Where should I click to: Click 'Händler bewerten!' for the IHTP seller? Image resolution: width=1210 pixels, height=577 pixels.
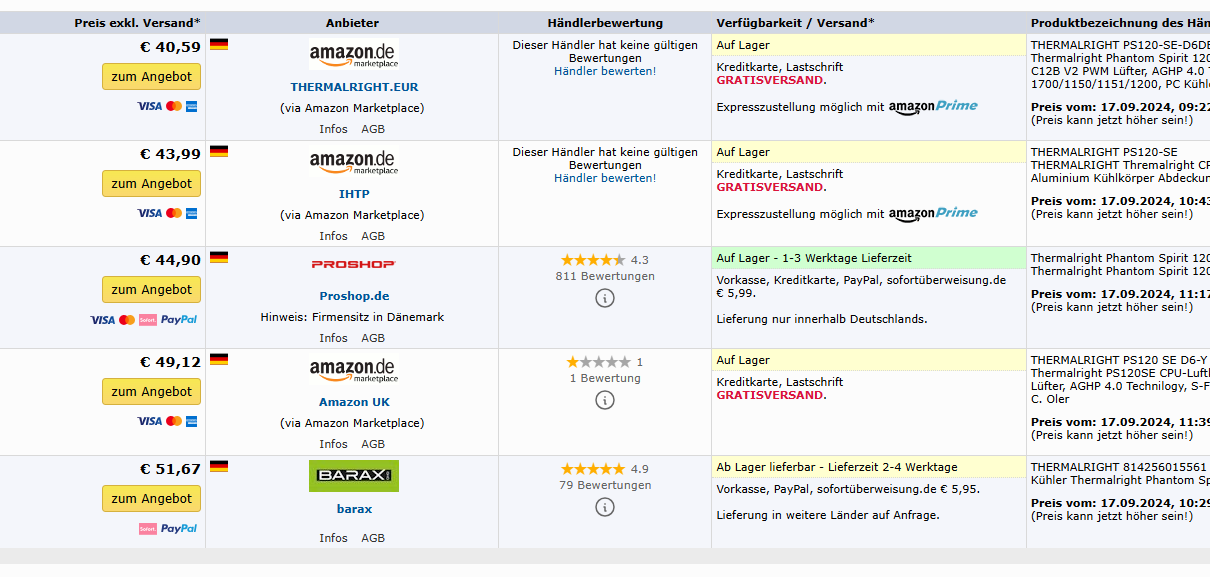pyautogui.click(x=605, y=178)
